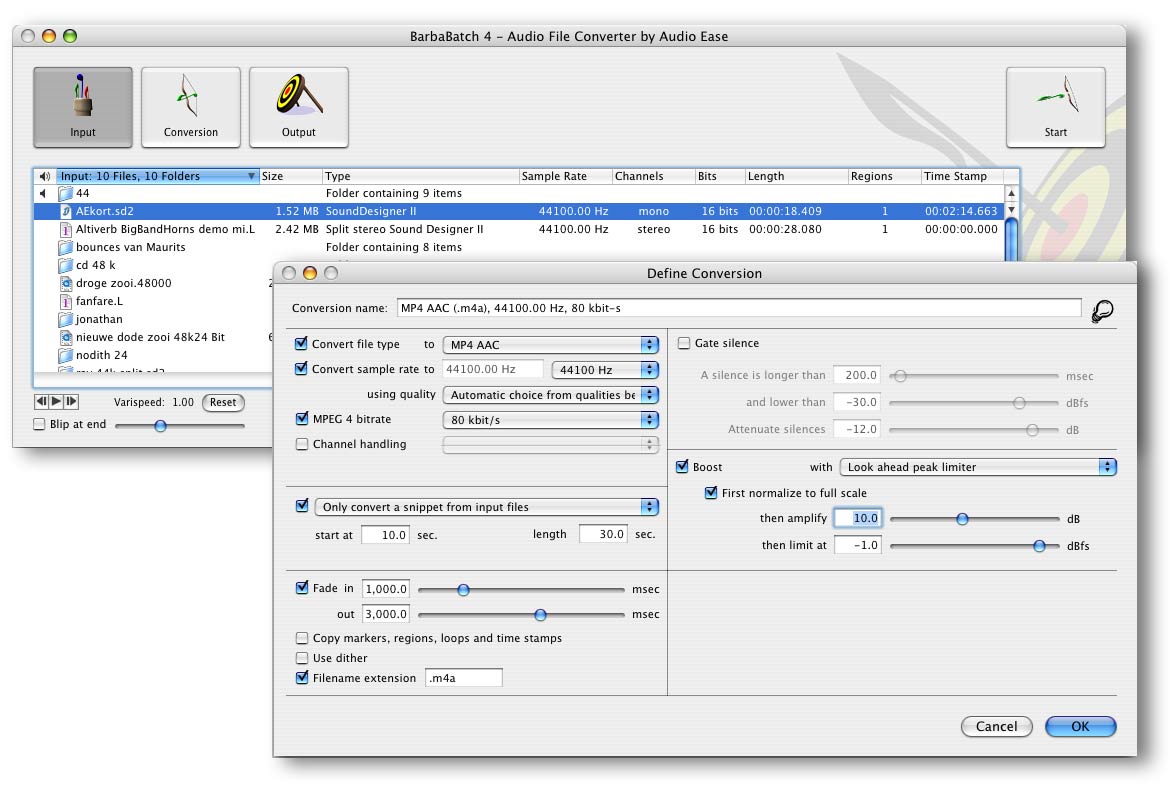
Task: Click the step-forward playback button
Action: [71, 401]
